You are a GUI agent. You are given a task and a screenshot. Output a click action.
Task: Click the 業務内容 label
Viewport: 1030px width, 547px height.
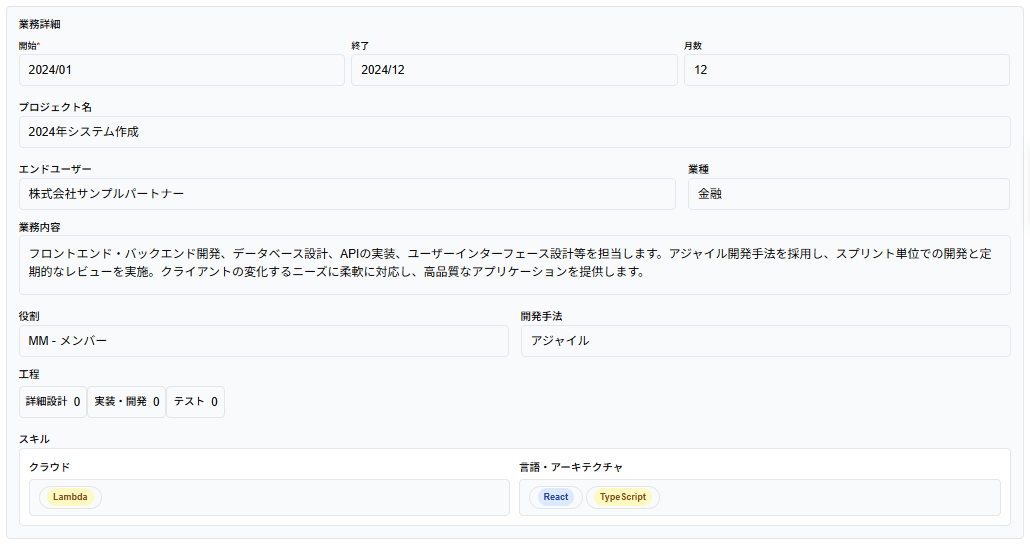(39, 227)
